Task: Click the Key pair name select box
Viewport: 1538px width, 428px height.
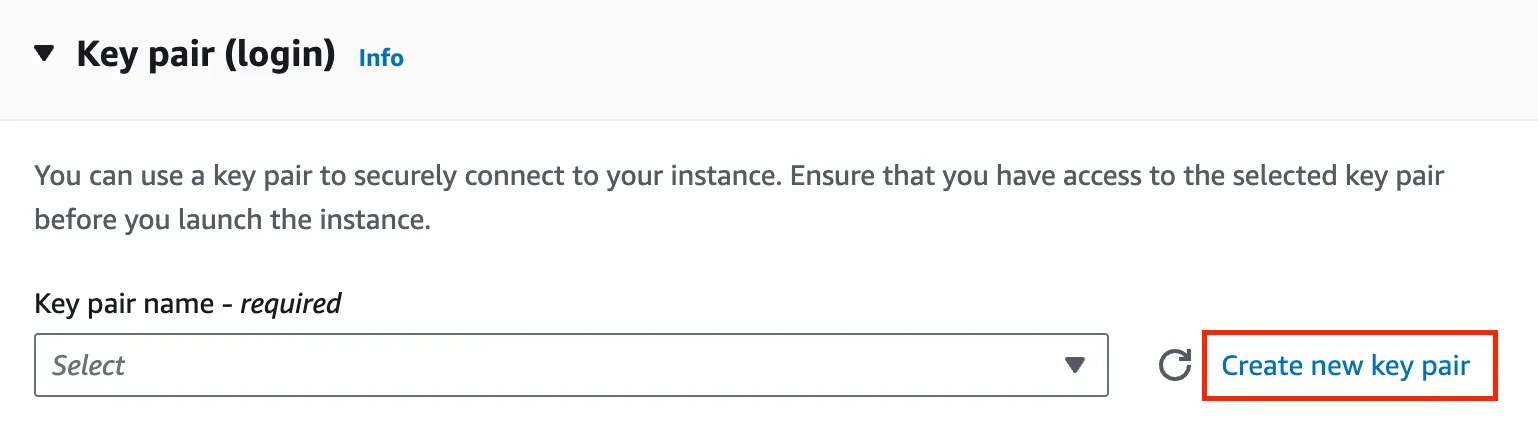Action: [x=571, y=365]
